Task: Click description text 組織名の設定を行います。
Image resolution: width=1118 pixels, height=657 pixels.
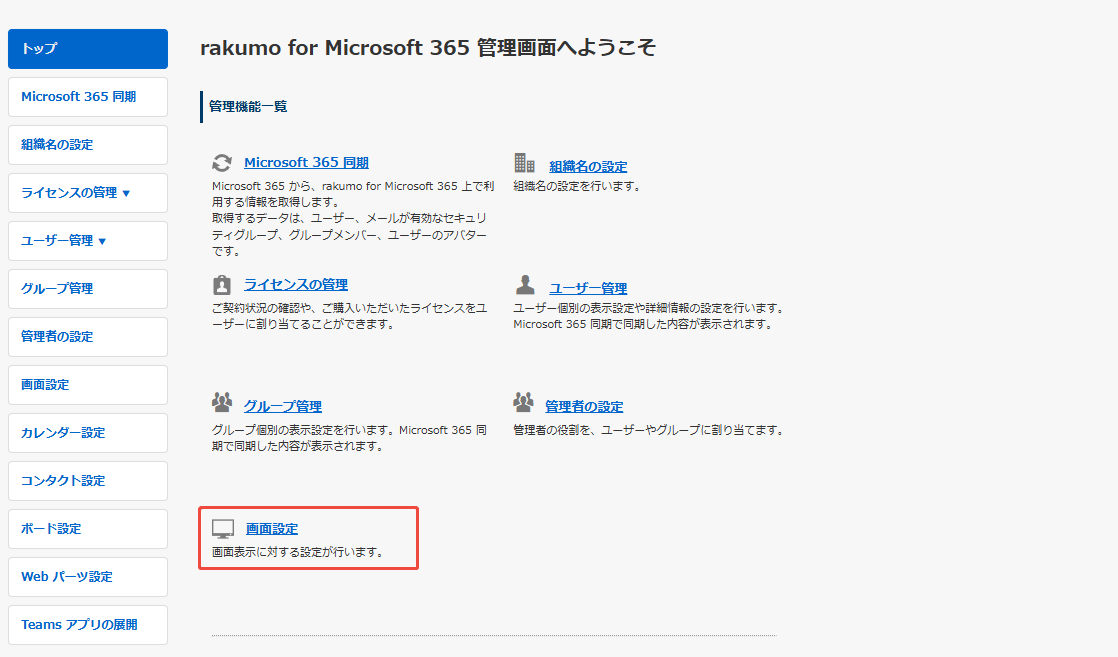Action: 578,186
